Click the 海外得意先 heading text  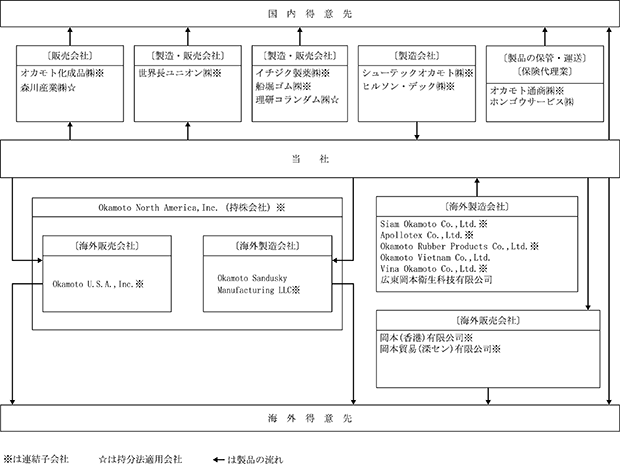pos(310,418)
